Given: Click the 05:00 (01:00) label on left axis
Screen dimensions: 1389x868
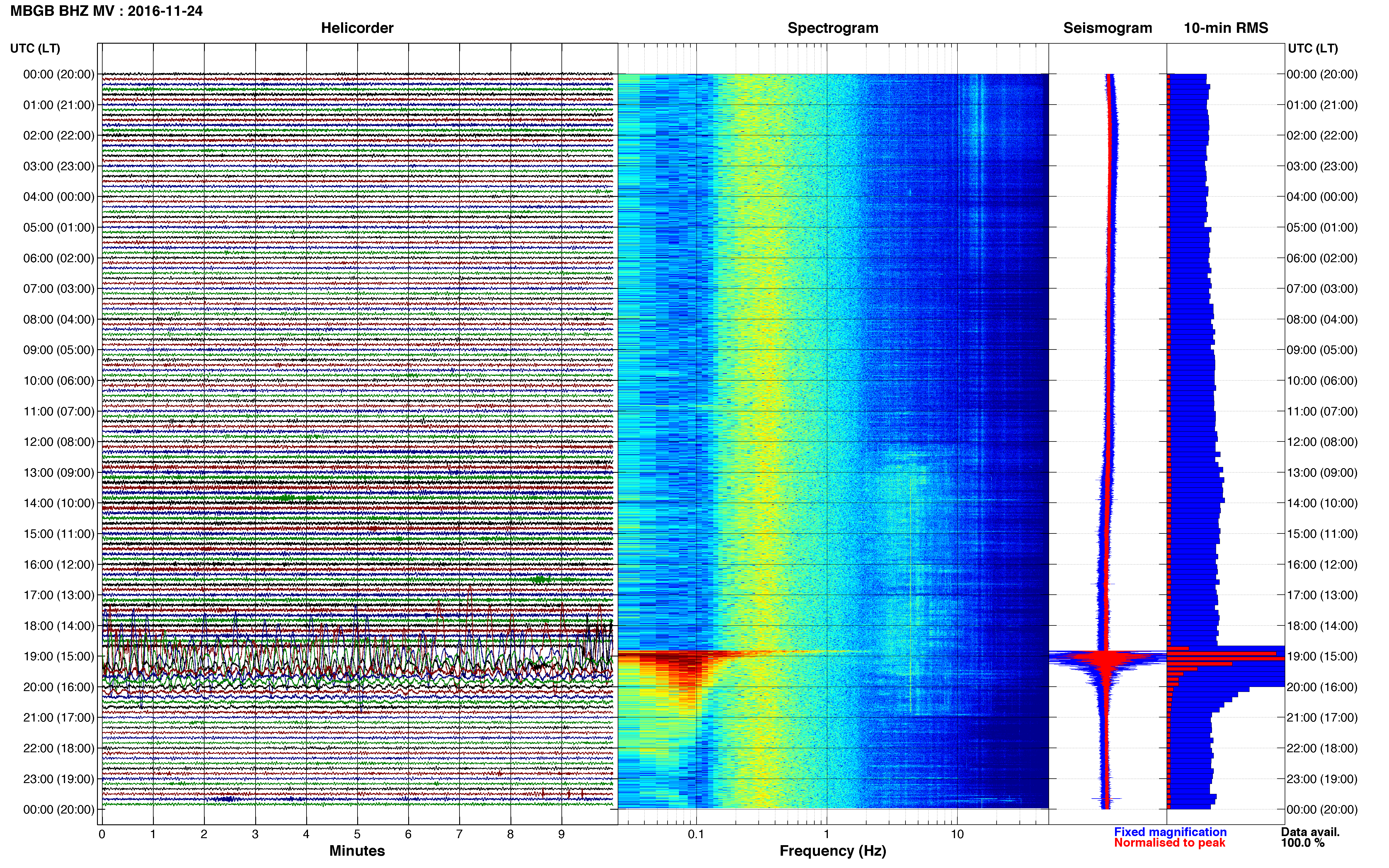Looking at the screenshot, I should (x=59, y=227).
